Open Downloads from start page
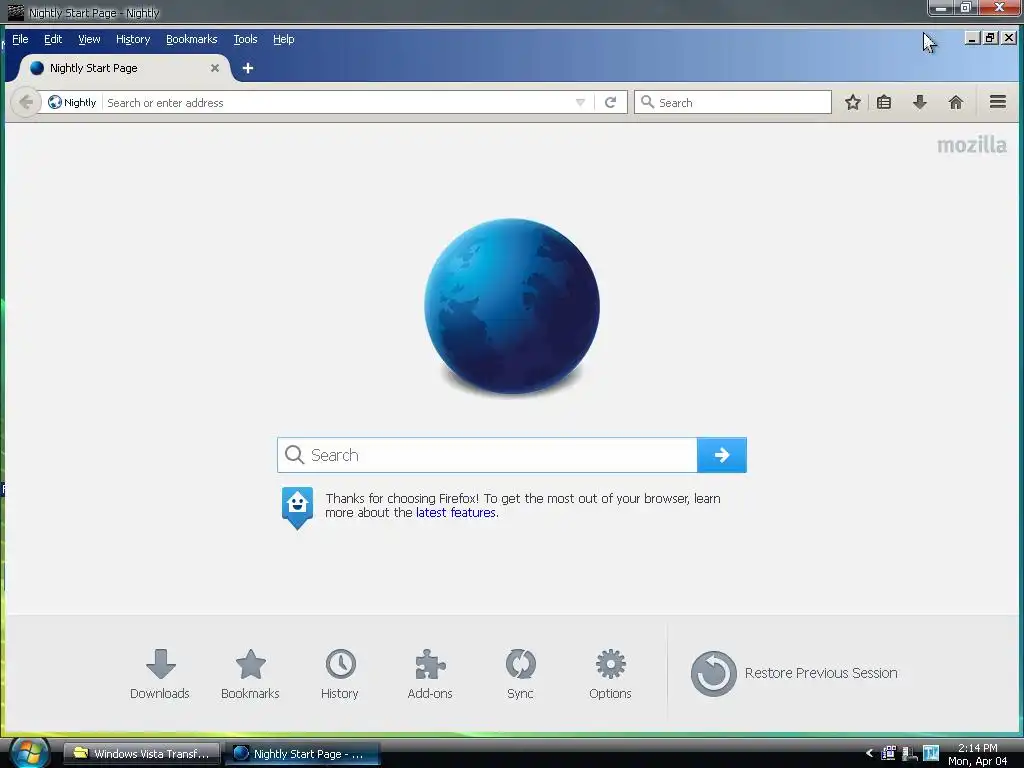 160,674
